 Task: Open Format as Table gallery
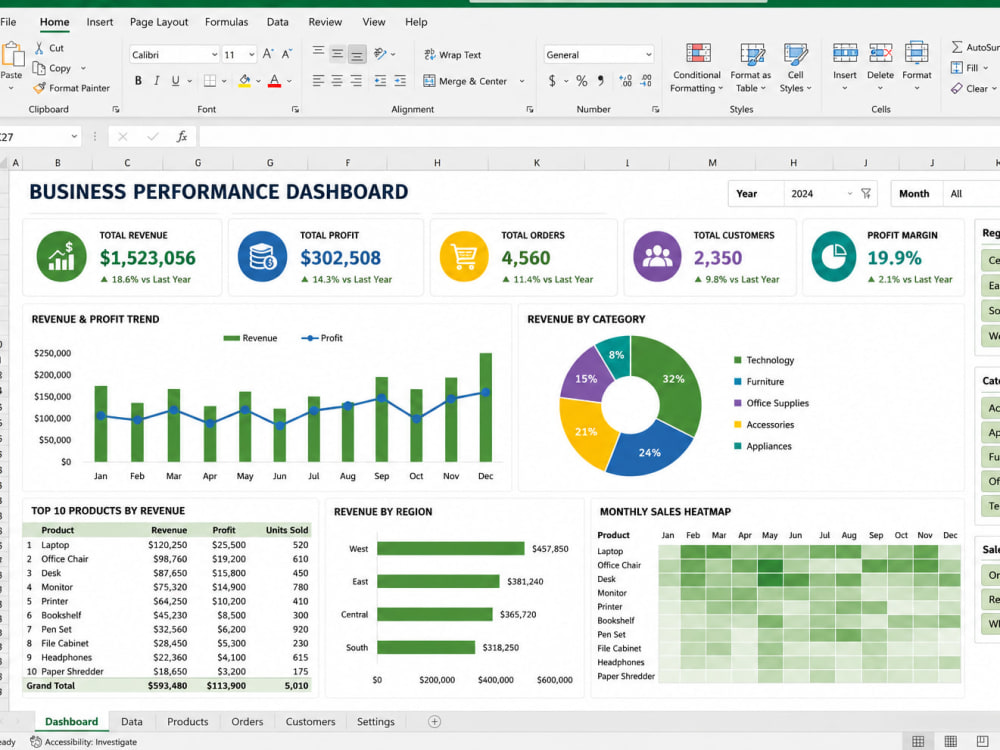[x=751, y=68]
